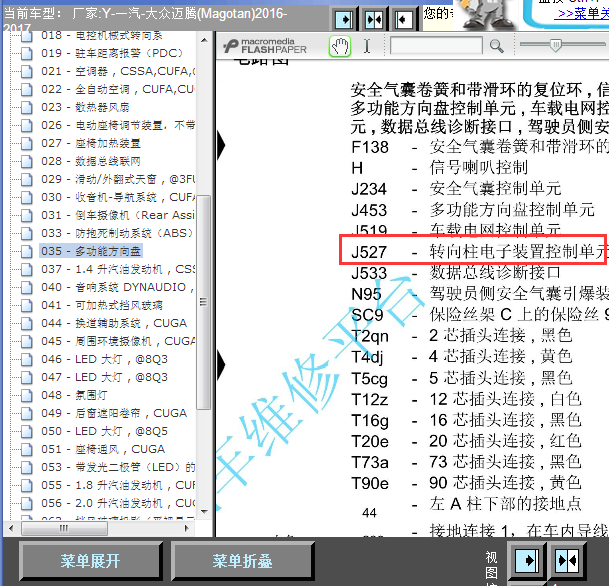
Task: Click the T90e 90 芯插头连接 entry
Action: coord(466,483)
